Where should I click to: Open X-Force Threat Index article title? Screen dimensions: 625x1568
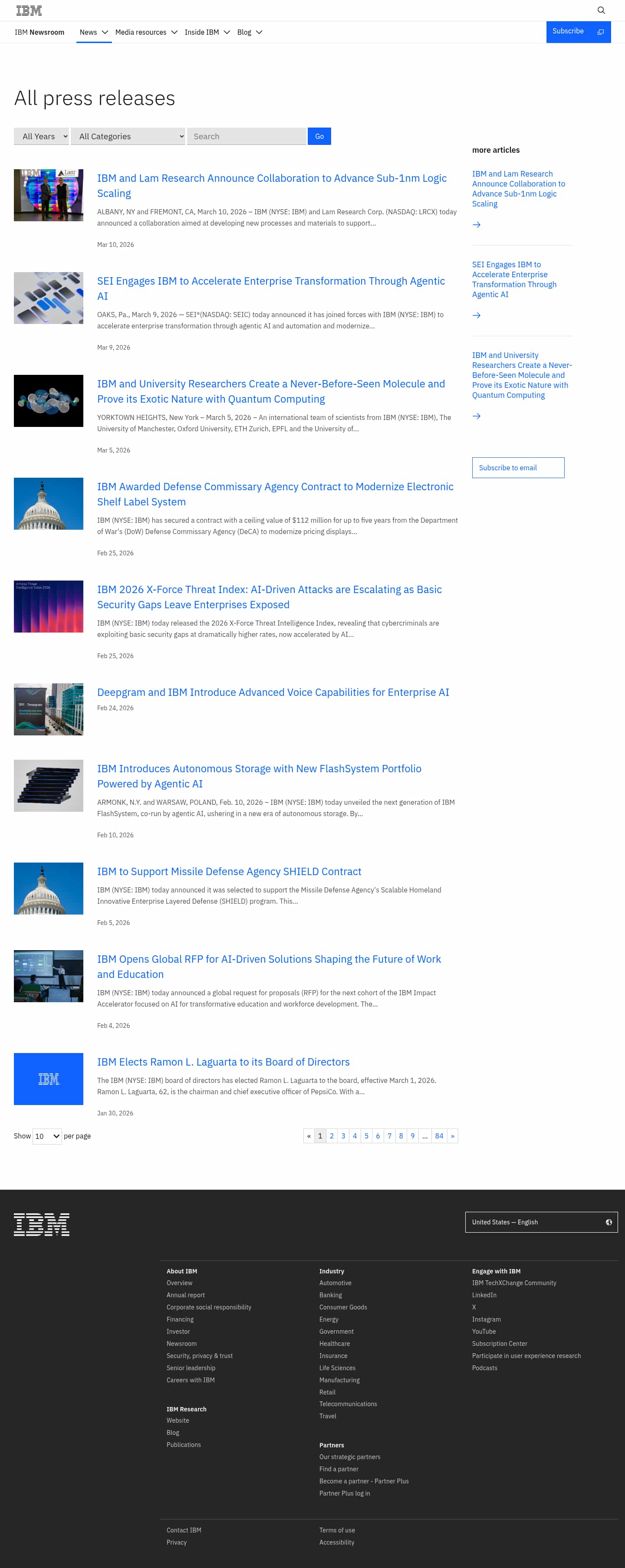point(269,597)
